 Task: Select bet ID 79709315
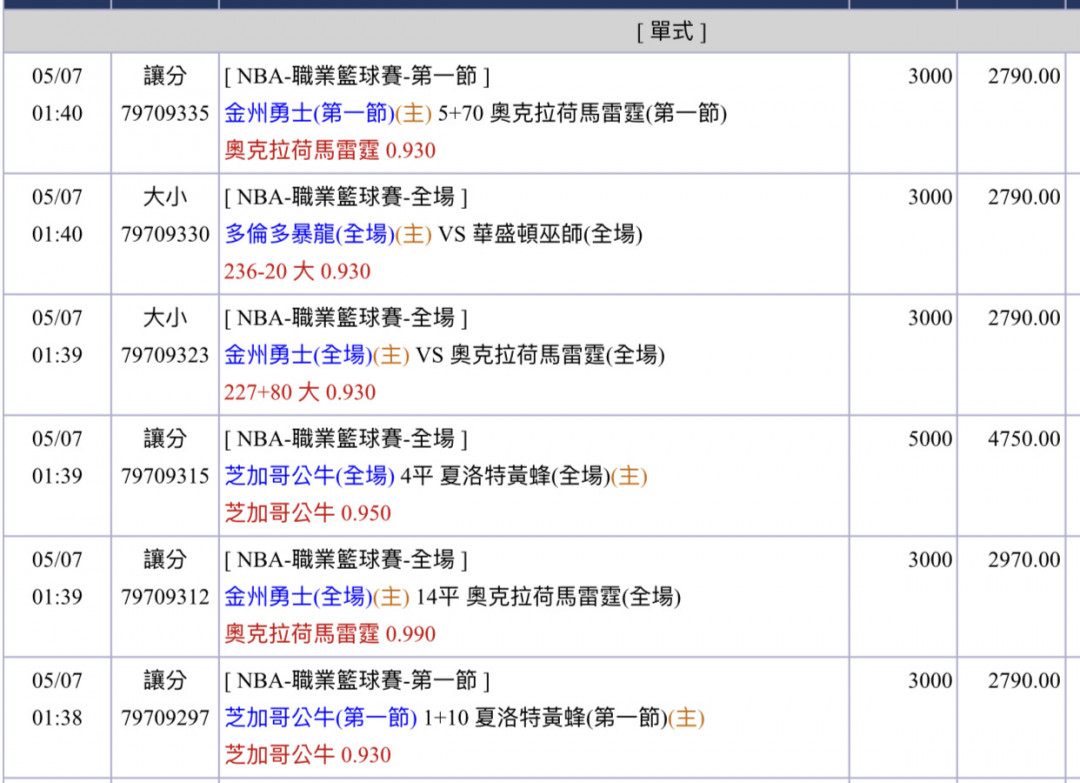(x=165, y=476)
